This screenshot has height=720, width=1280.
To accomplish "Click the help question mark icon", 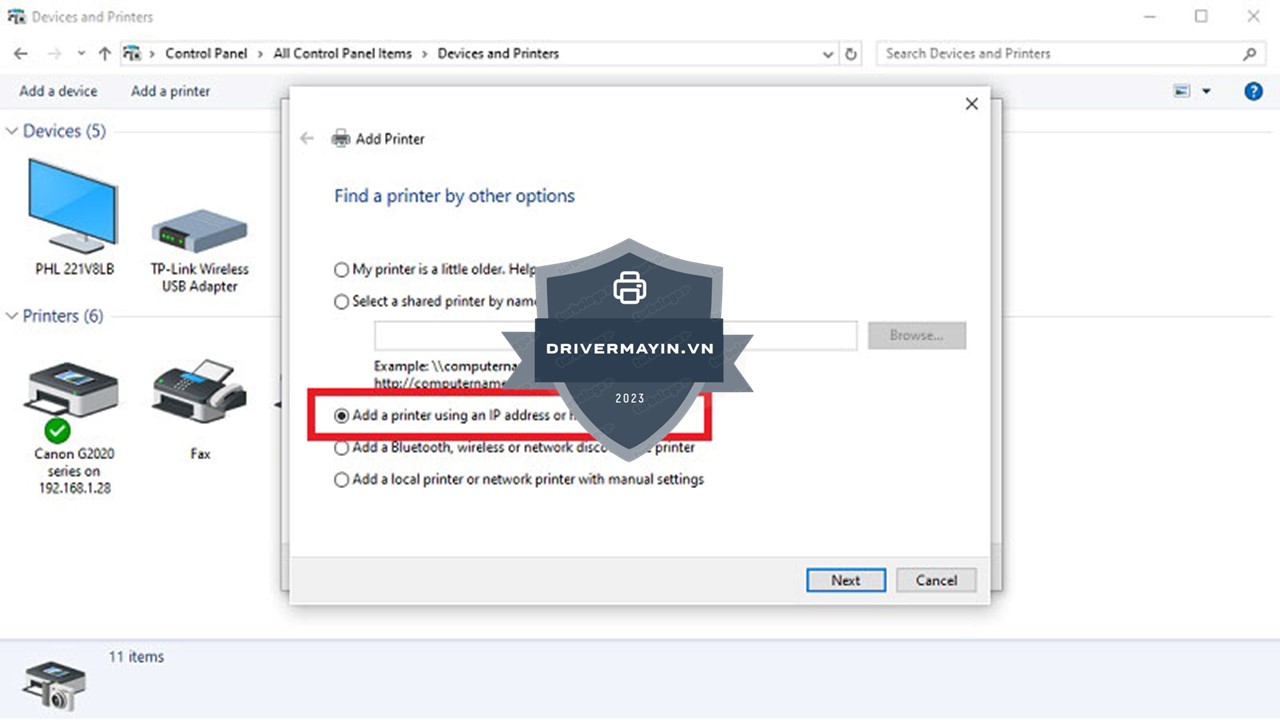I will [x=1252, y=91].
